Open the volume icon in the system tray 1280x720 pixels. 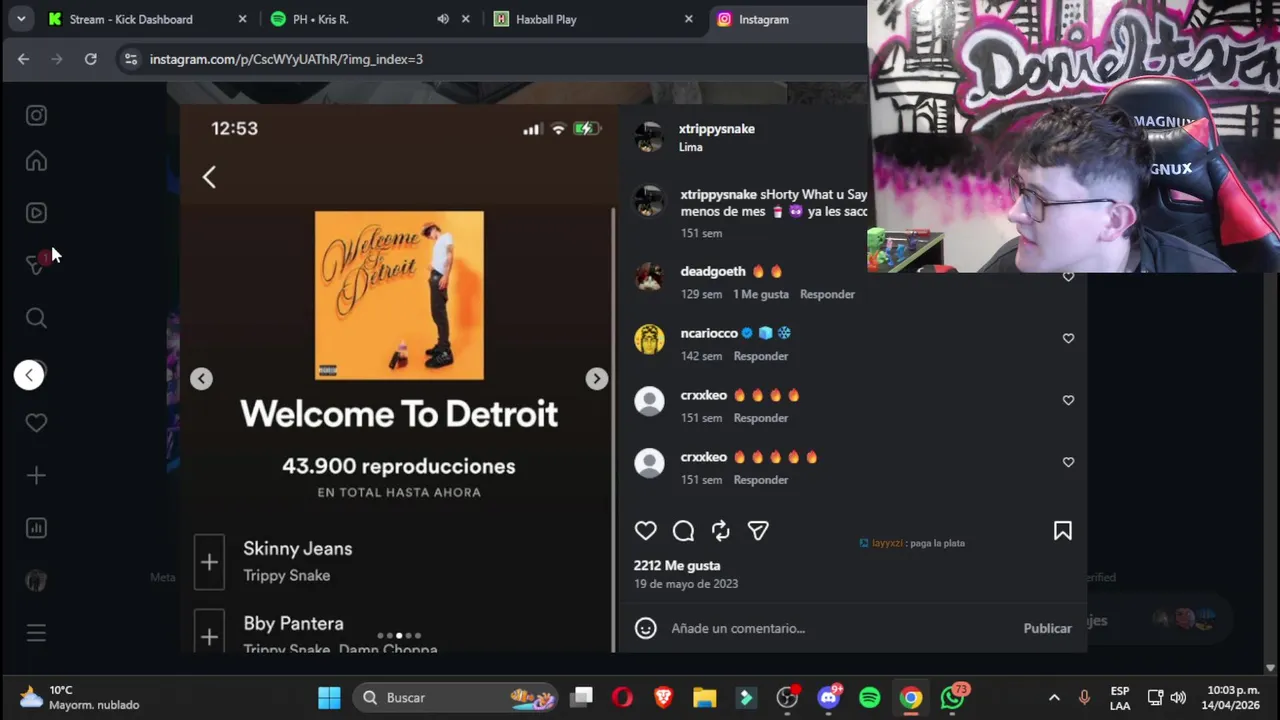(1178, 697)
